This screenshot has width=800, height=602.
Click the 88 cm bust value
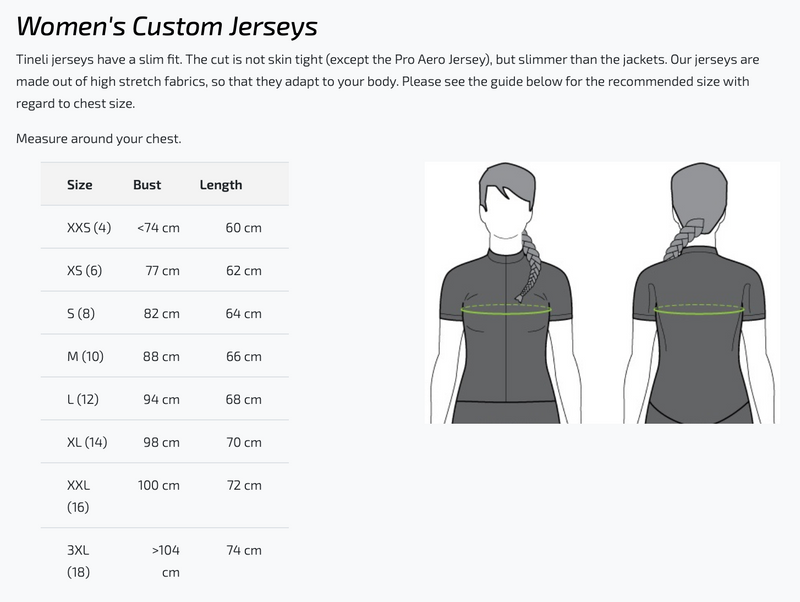161,356
